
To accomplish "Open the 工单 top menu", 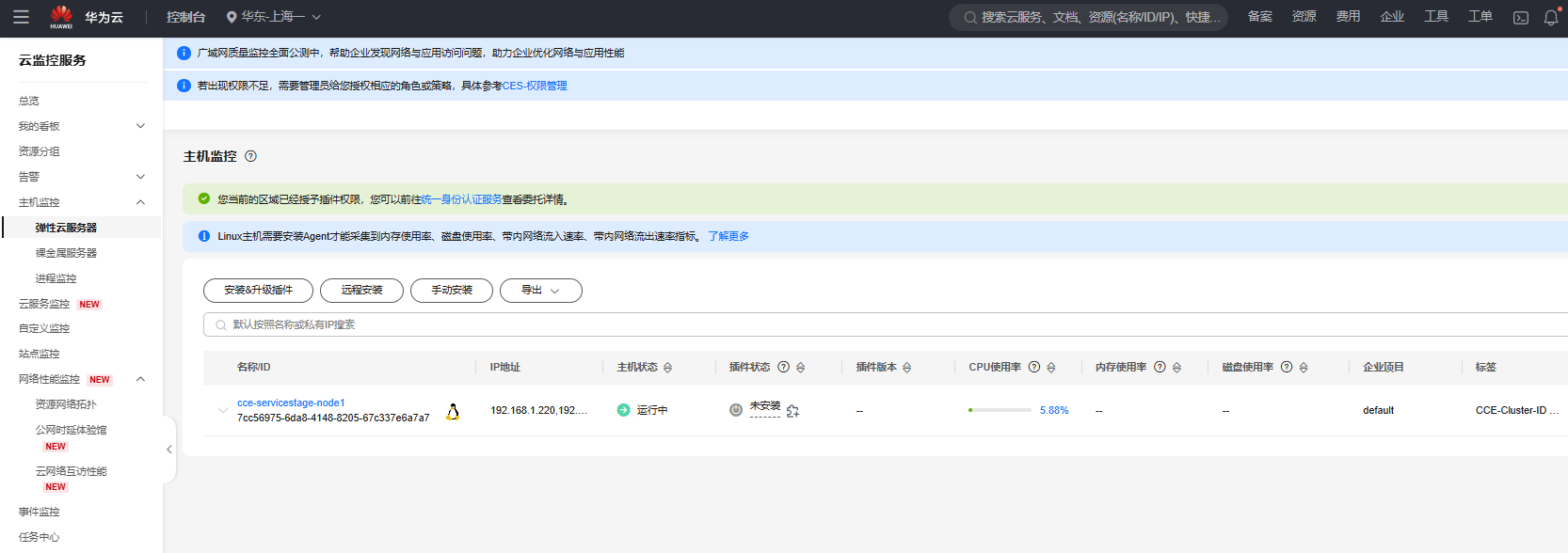I will 1480,17.
